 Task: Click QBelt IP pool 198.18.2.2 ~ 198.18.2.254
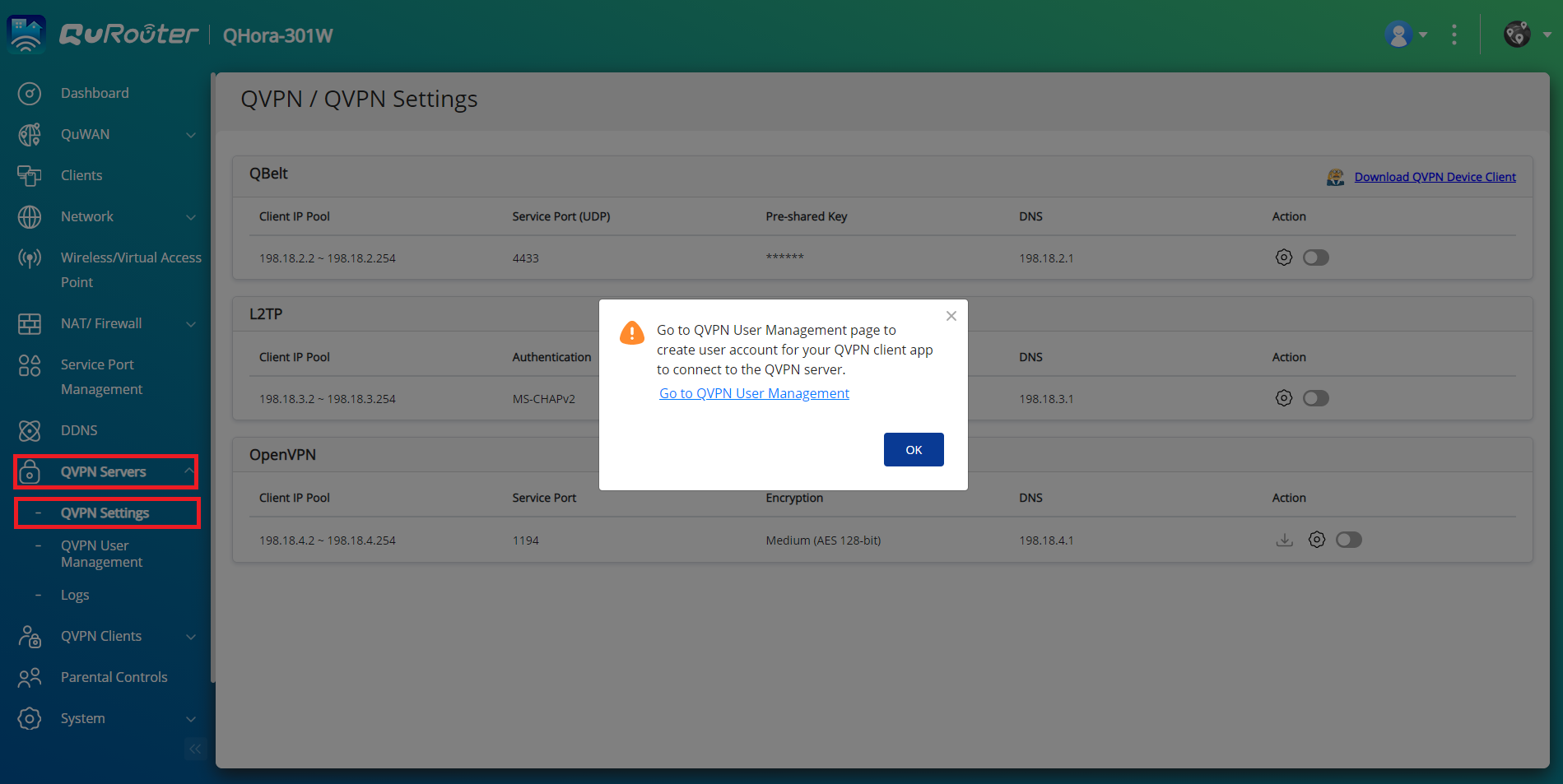pyautogui.click(x=328, y=258)
